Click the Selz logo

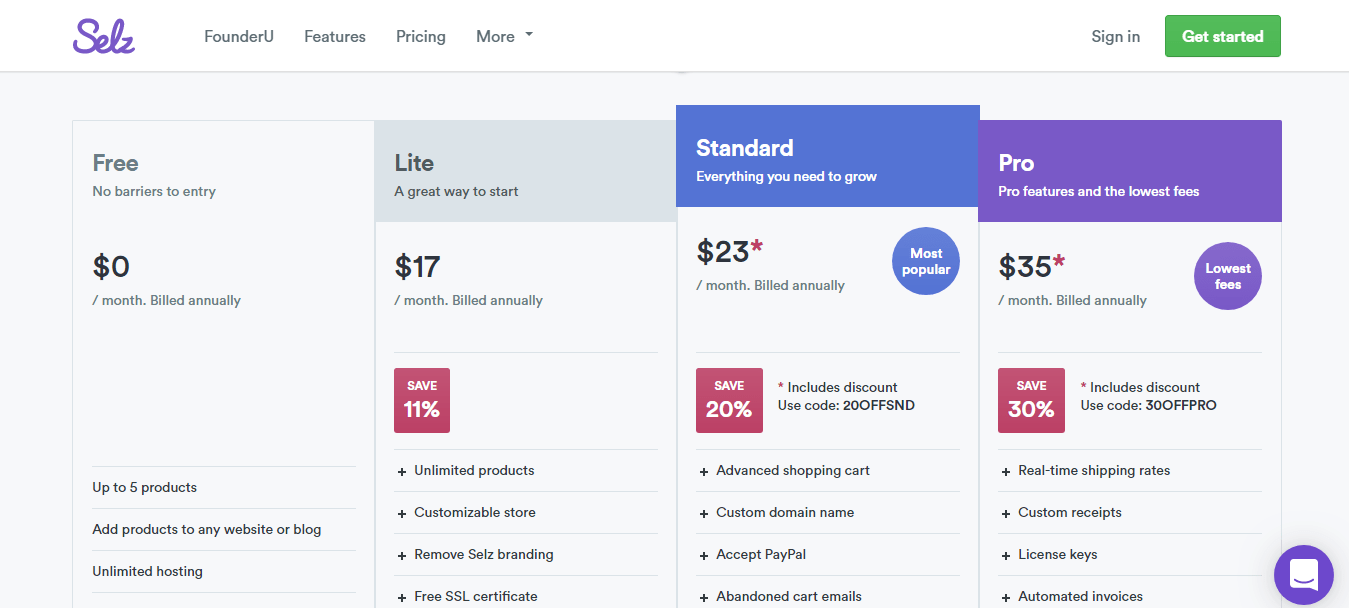coord(103,36)
